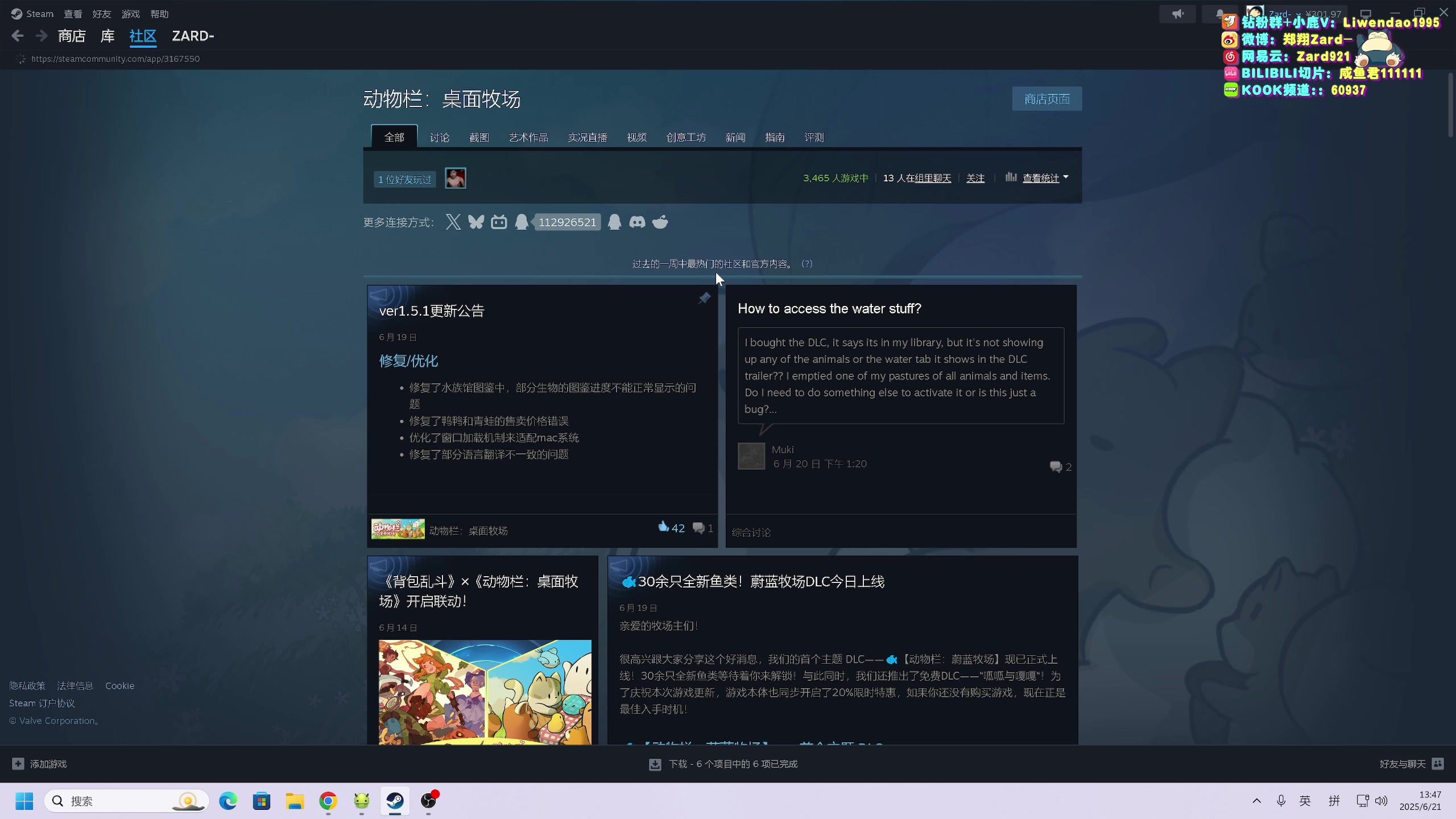
Task: Show hidden tray icons chevron
Action: [1257, 801]
